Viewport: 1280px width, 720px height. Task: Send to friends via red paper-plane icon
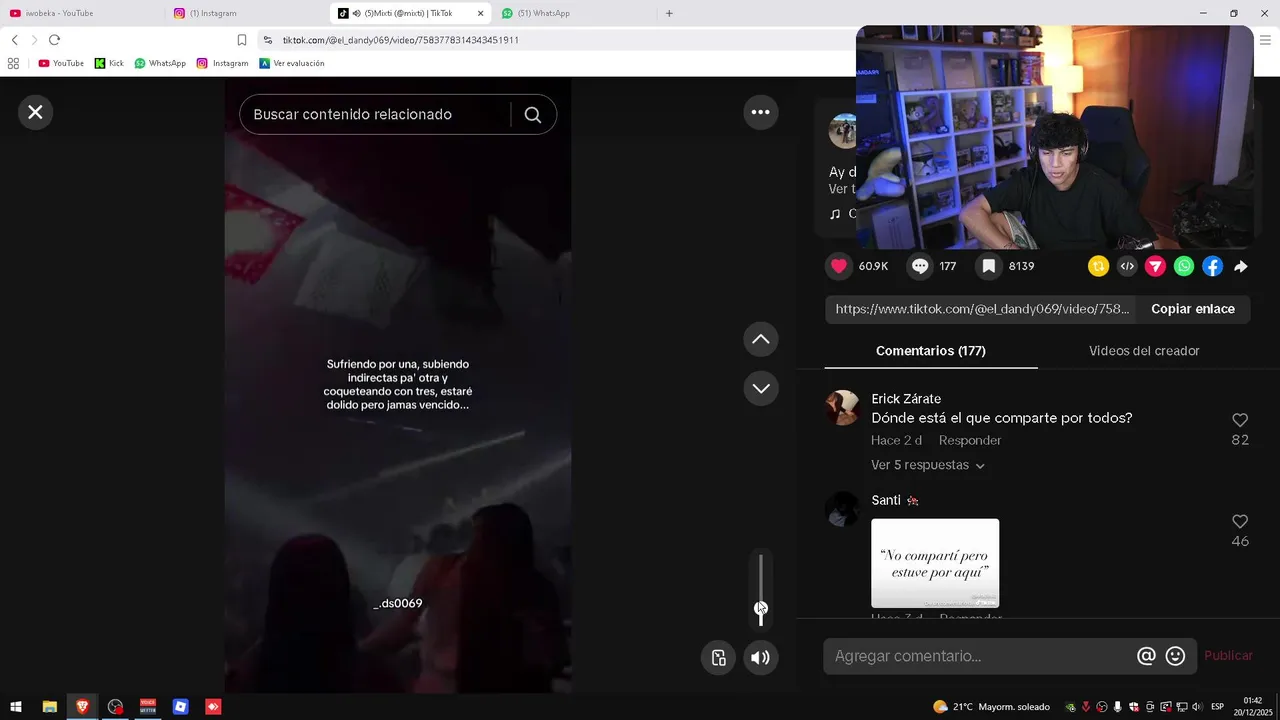tap(1155, 266)
